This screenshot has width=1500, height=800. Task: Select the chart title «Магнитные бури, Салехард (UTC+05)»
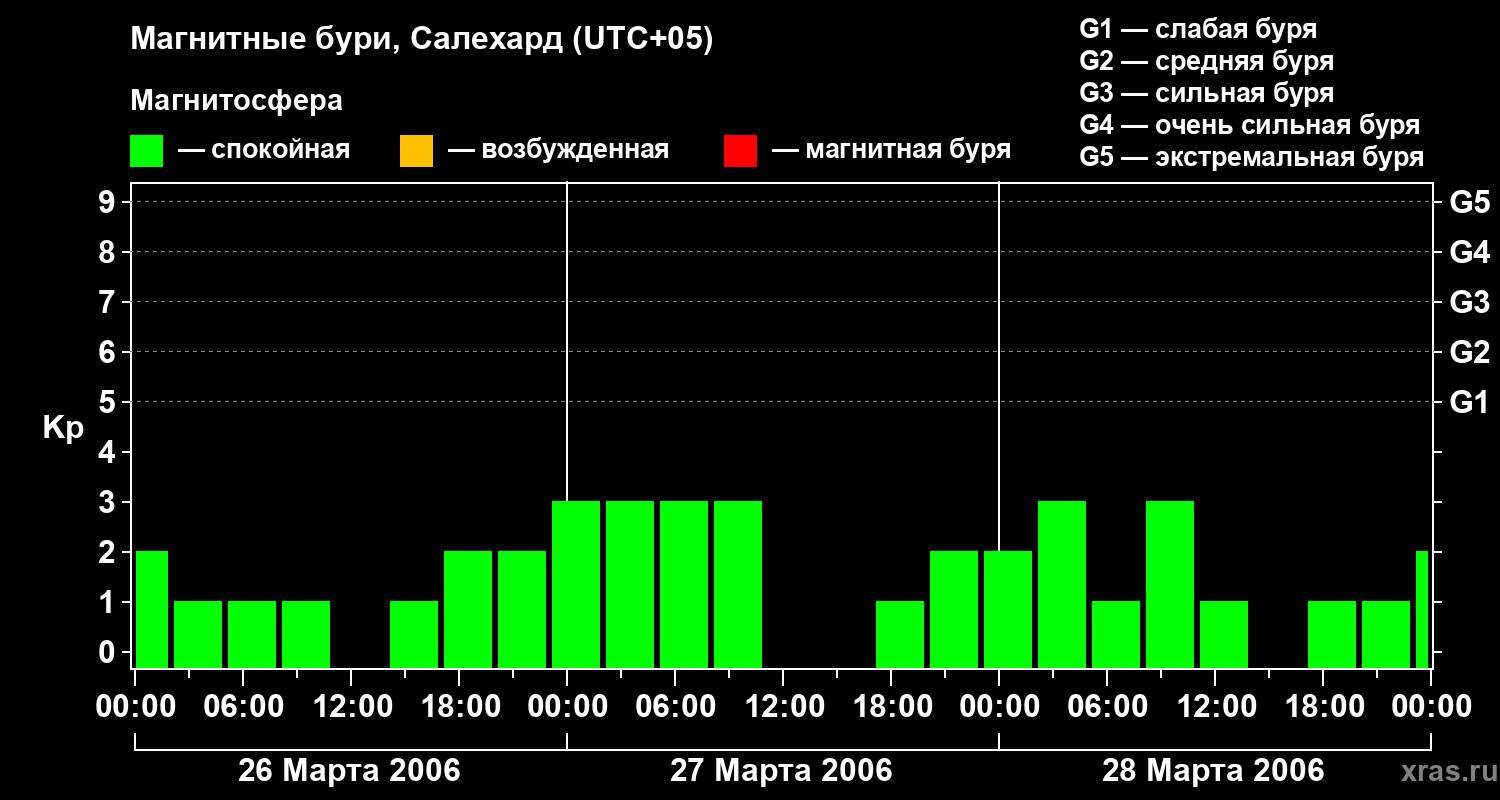click(x=422, y=40)
